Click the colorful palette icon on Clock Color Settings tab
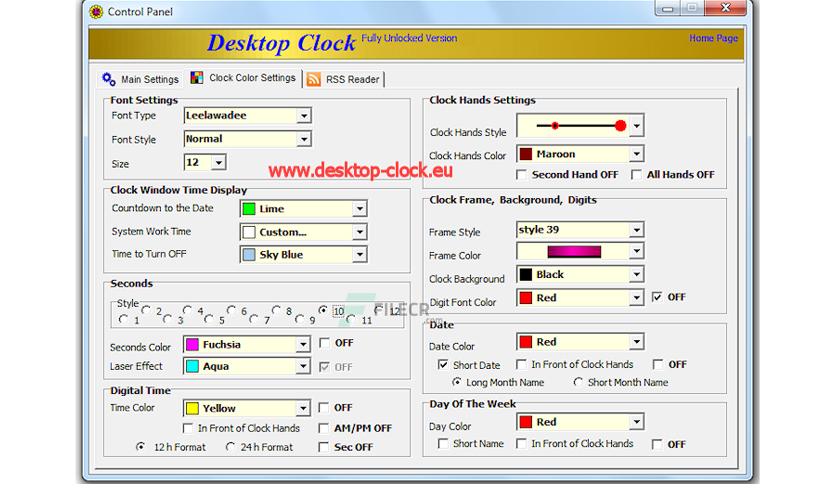 tap(197, 78)
